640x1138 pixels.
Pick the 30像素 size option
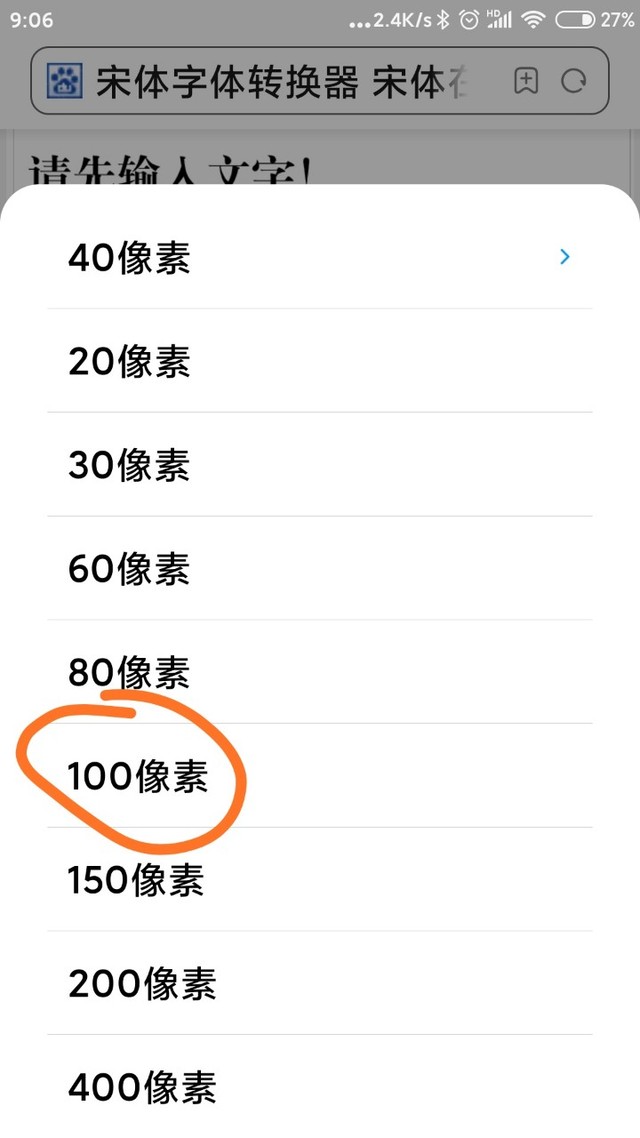129,465
